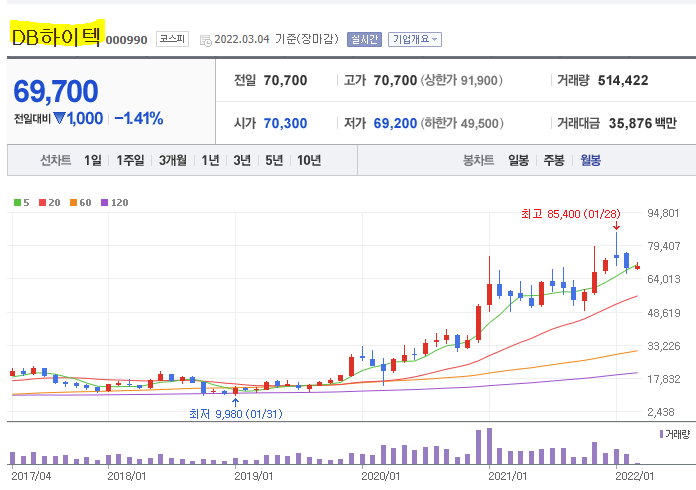Image resolution: width=696 pixels, height=490 pixels.
Task: Click the 코스피 market badge
Action: pos(172,39)
